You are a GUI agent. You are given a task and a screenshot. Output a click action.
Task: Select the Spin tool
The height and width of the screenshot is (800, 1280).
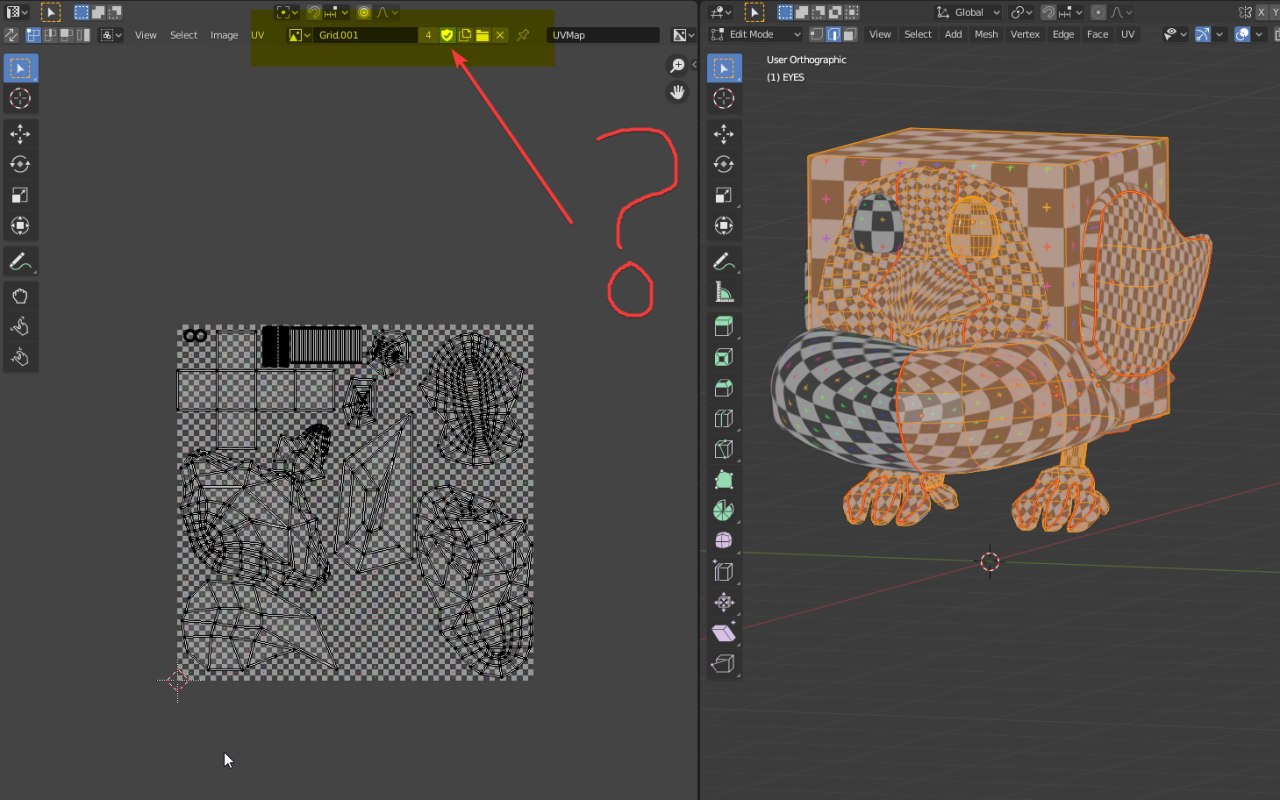[x=724, y=511]
